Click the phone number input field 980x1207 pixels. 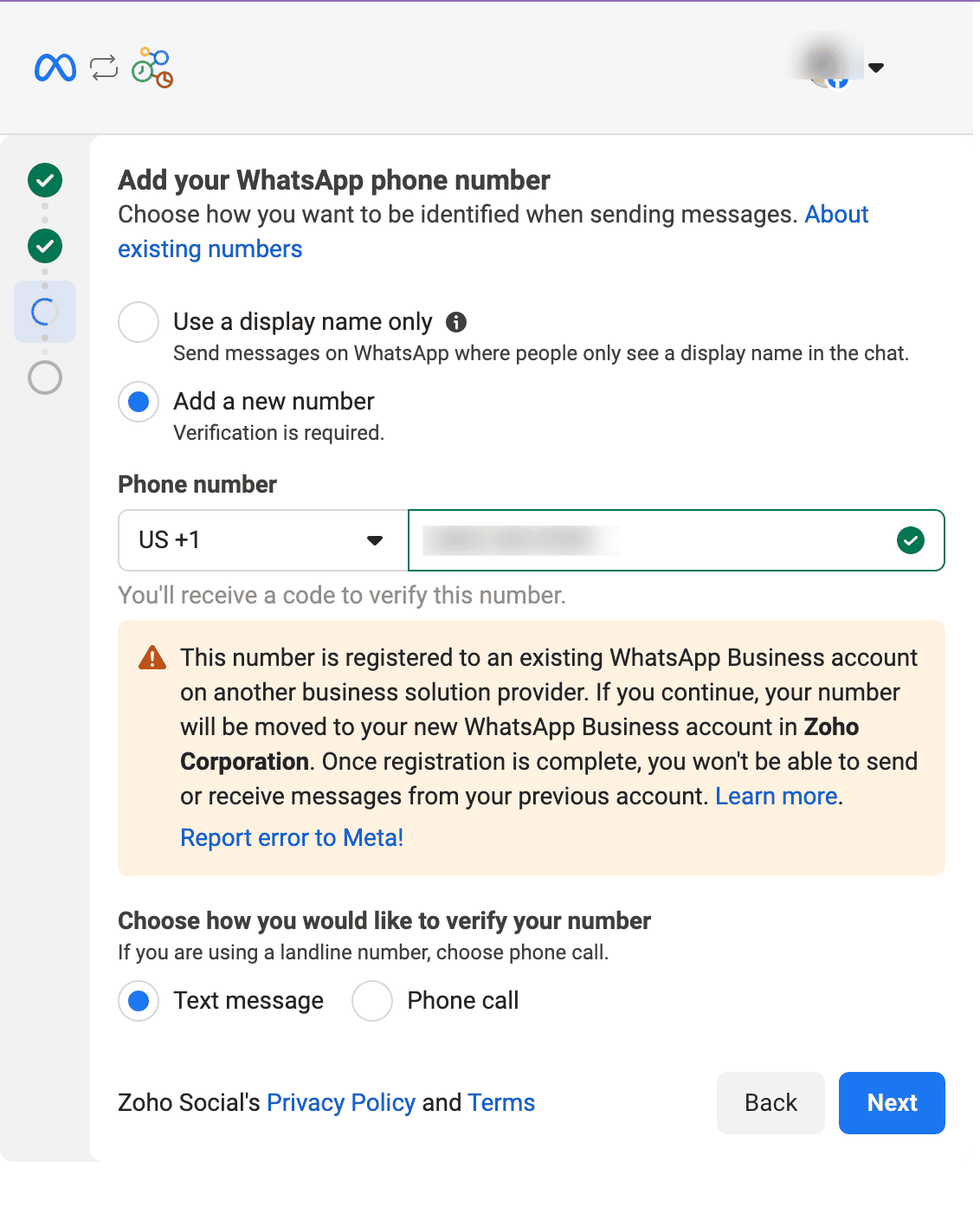(676, 540)
